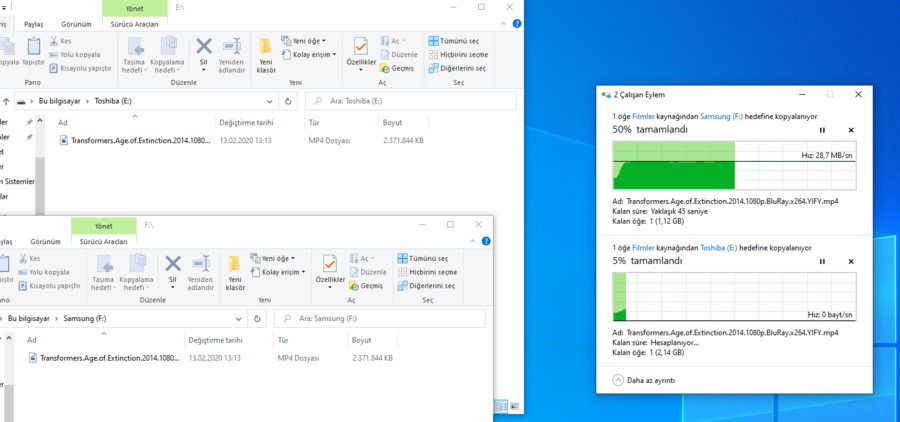Open Yeni öğe dropdown in F: window
This screenshot has height=422, width=900.
(273, 258)
